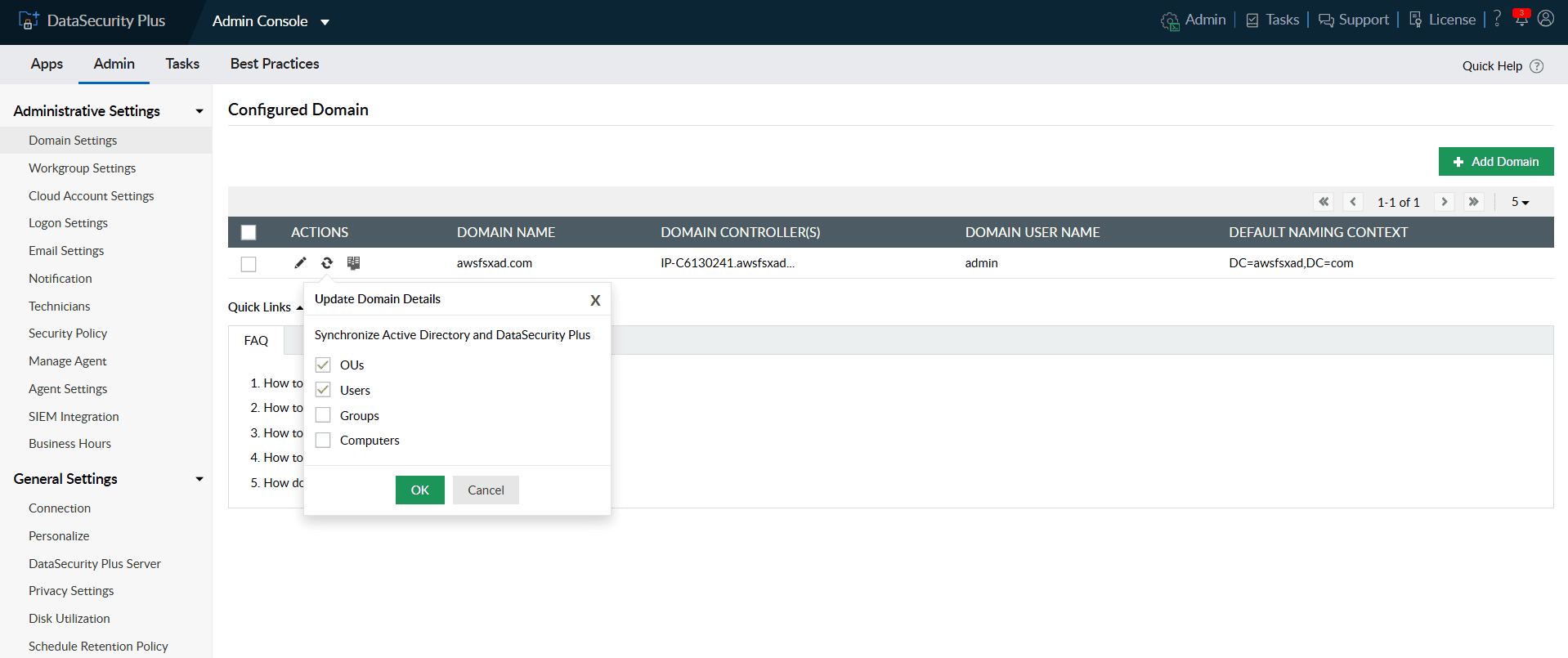Open DataSecurity Plus Server in sidebar
Image resolution: width=1568 pixels, height=658 pixels.
tap(95, 564)
